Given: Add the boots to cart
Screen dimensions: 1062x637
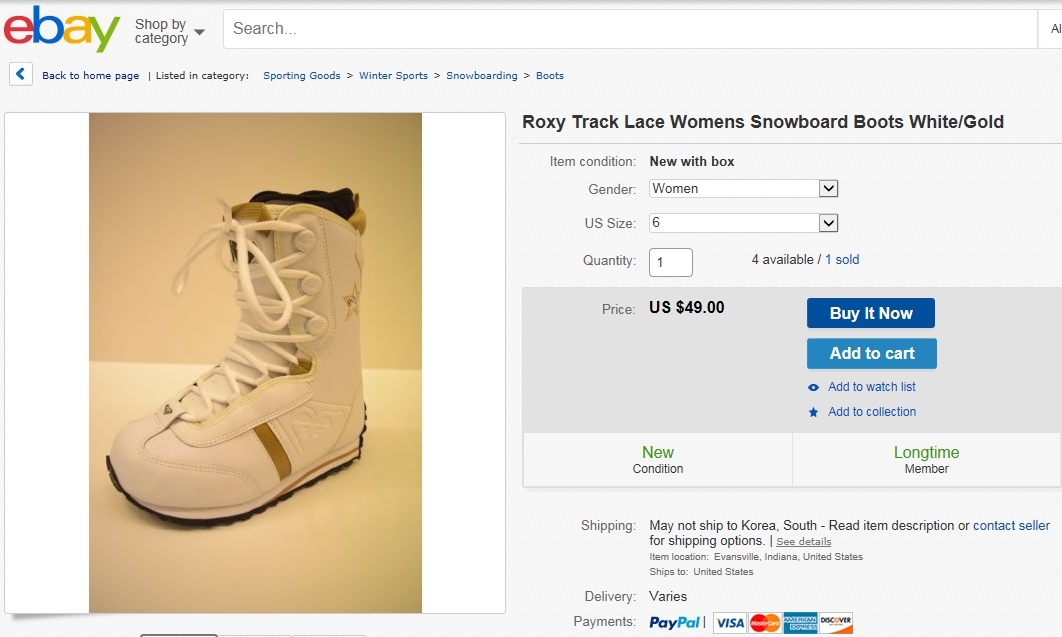Looking at the screenshot, I should pos(872,353).
